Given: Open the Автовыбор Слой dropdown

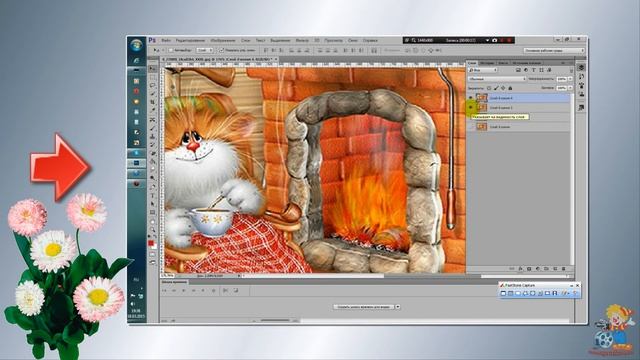Looking at the screenshot, I should pyautogui.click(x=204, y=50).
